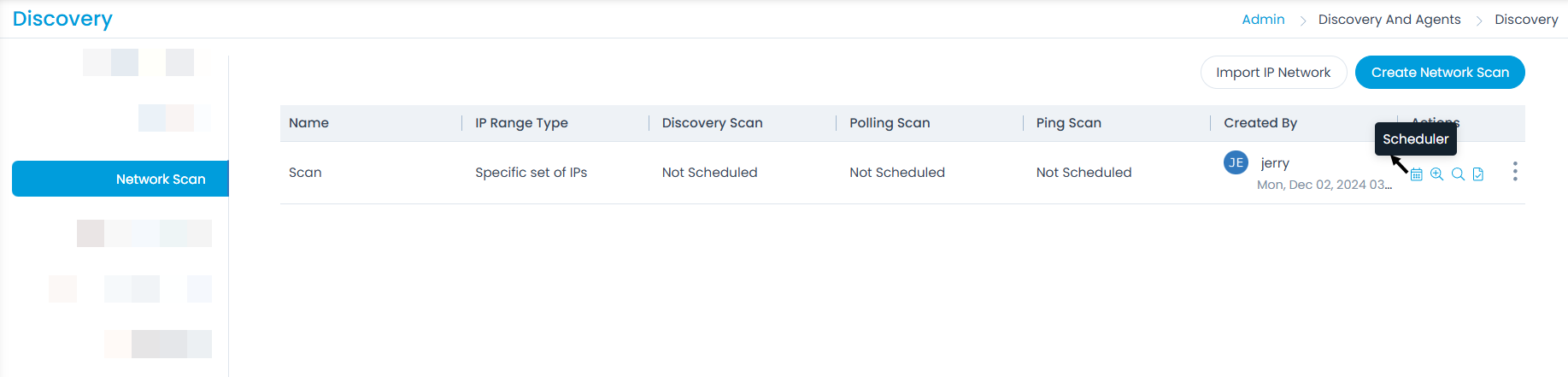This screenshot has height=377, width=1568.
Task: Select the Network Scan sidebar tab
Action: [120, 179]
